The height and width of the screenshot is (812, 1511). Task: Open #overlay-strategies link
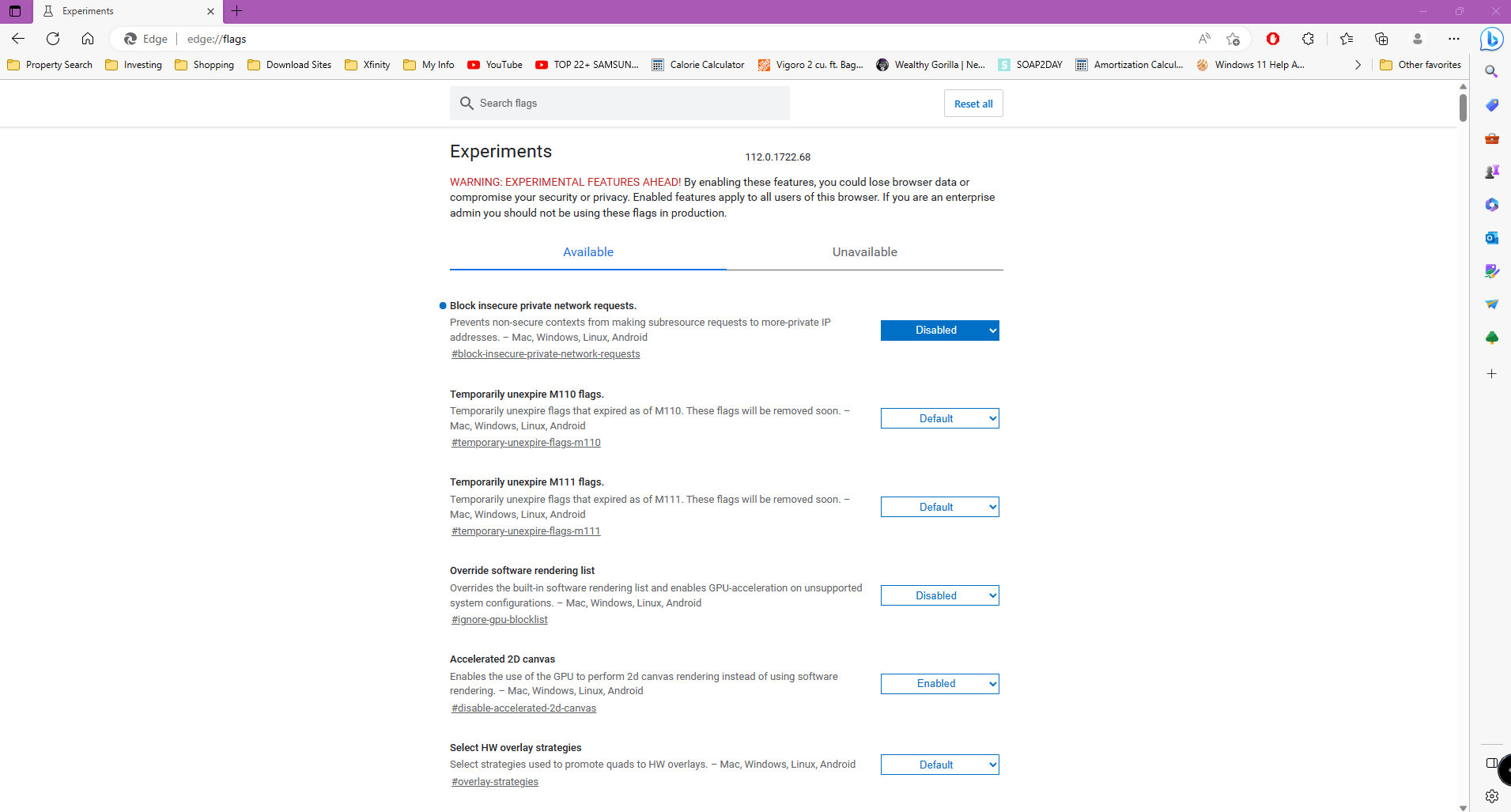tap(495, 782)
